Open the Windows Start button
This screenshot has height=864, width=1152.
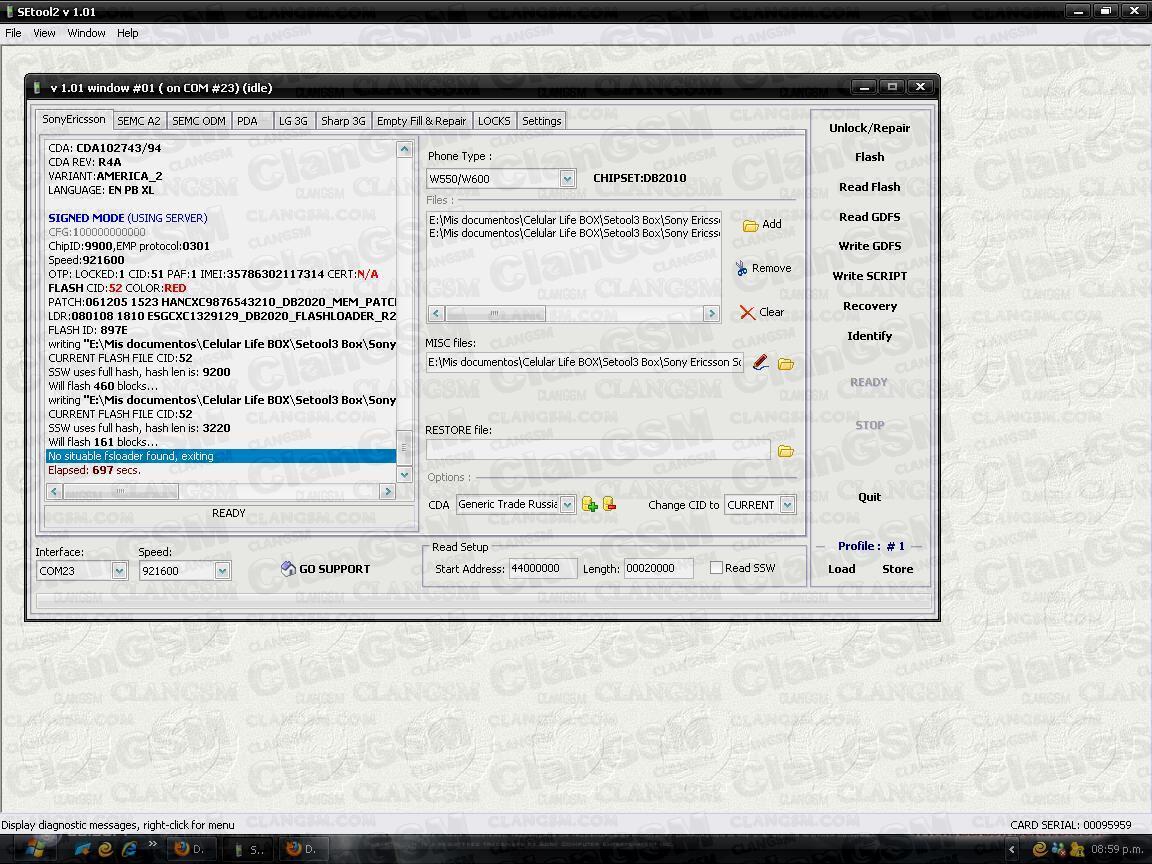pyautogui.click(x=34, y=849)
